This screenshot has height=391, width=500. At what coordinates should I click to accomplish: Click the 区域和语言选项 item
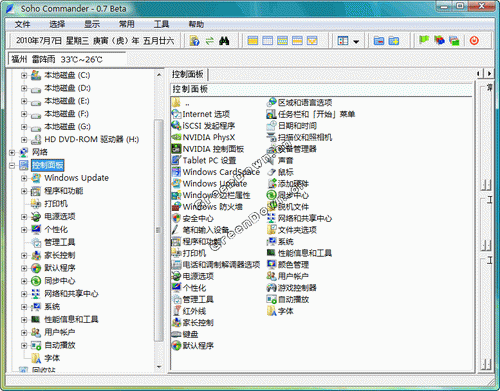300,102
